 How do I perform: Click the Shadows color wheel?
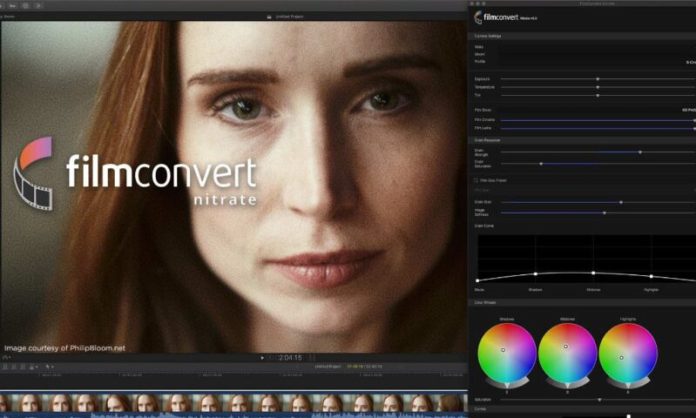pos(507,352)
